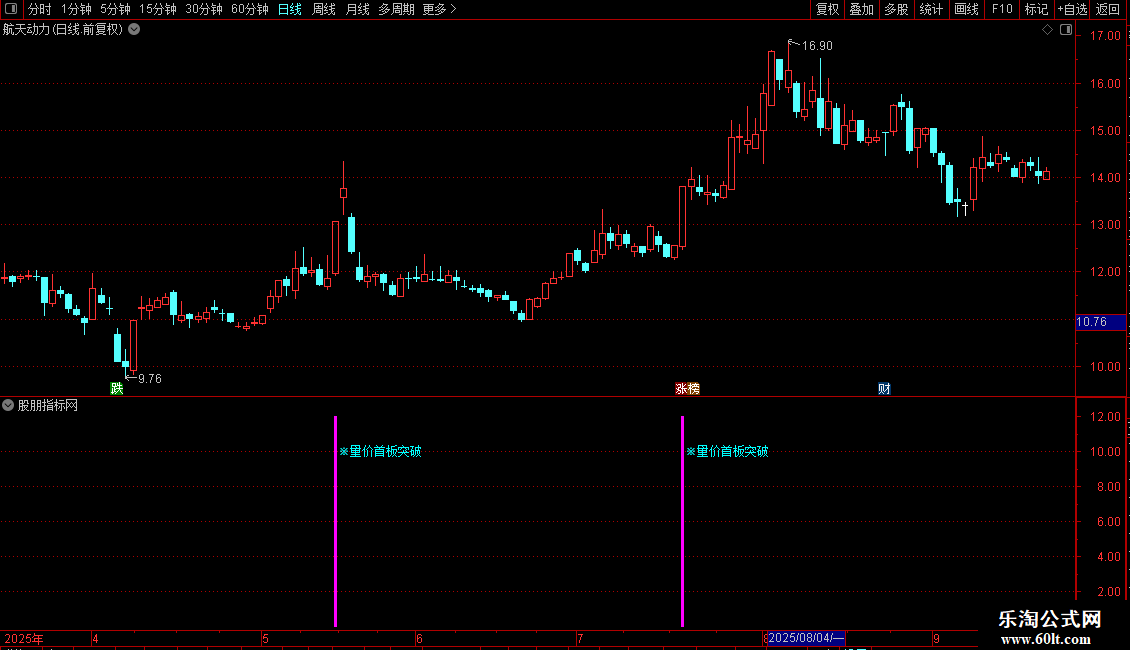Expand the 股朋指标网 indicator menu
Screen dimensions: 1130x650
[x=8, y=406]
